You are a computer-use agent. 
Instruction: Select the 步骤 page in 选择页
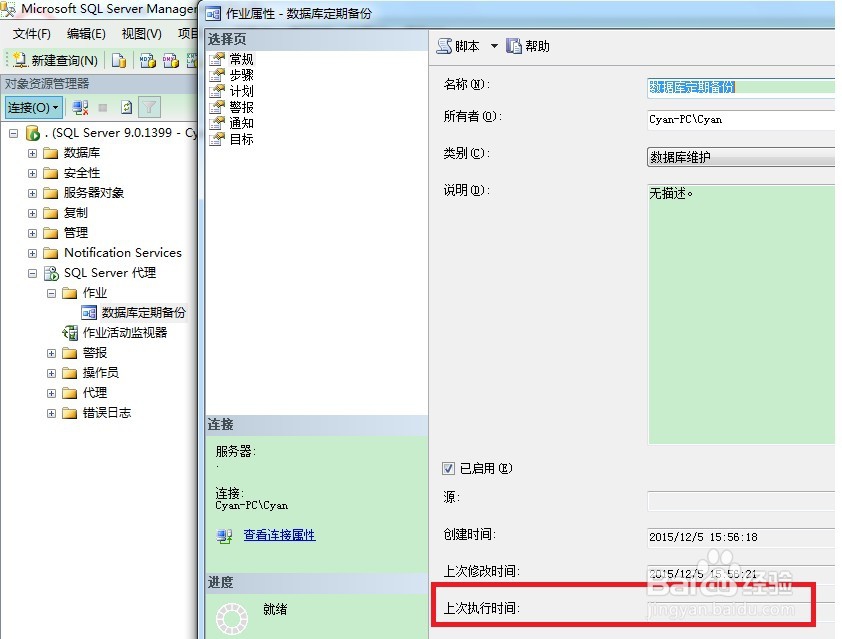pyautogui.click(x=240, y=74)
